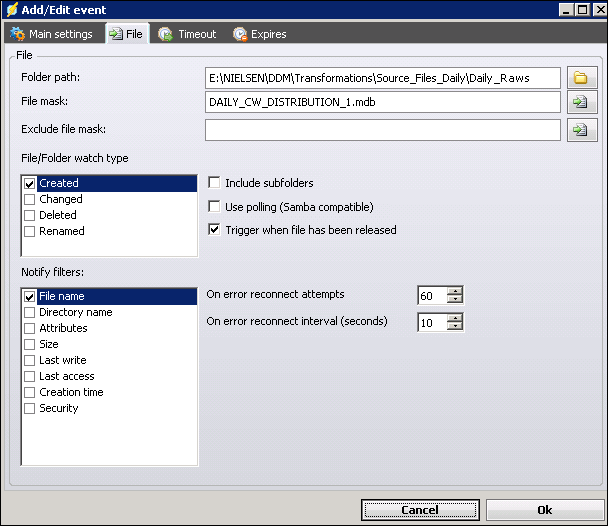The image size is (608, 526).
Task: Click the Main settings gear icon
Action: pyautogui.click(x=17, y=34)
